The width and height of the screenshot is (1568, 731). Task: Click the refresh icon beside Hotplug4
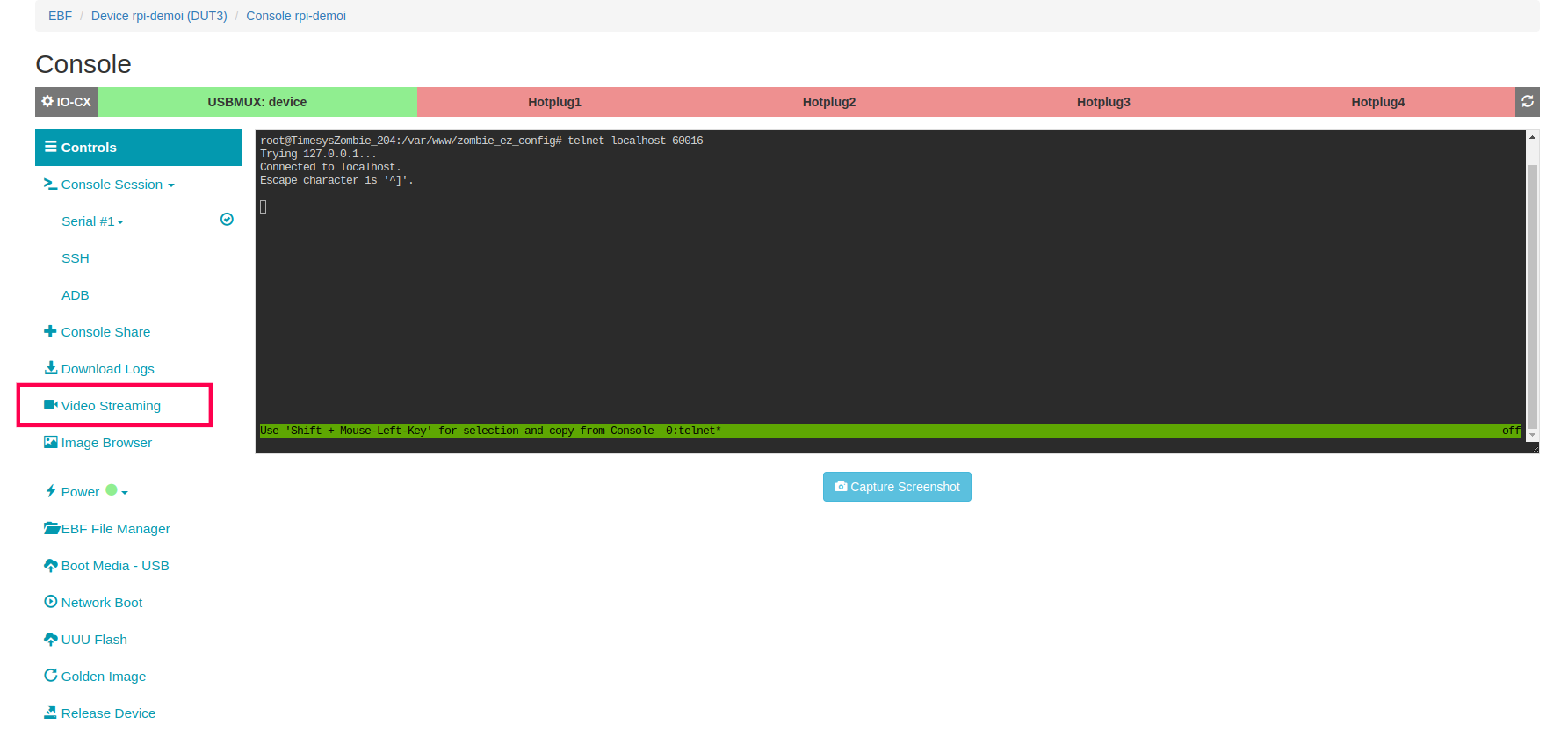pos(1528,102)
